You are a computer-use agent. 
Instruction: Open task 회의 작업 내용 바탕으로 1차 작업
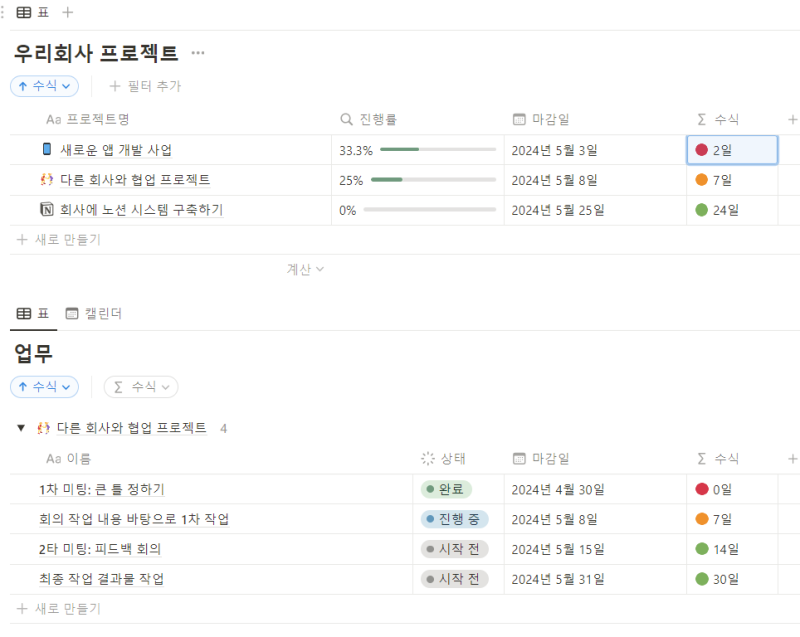(134, 519)
